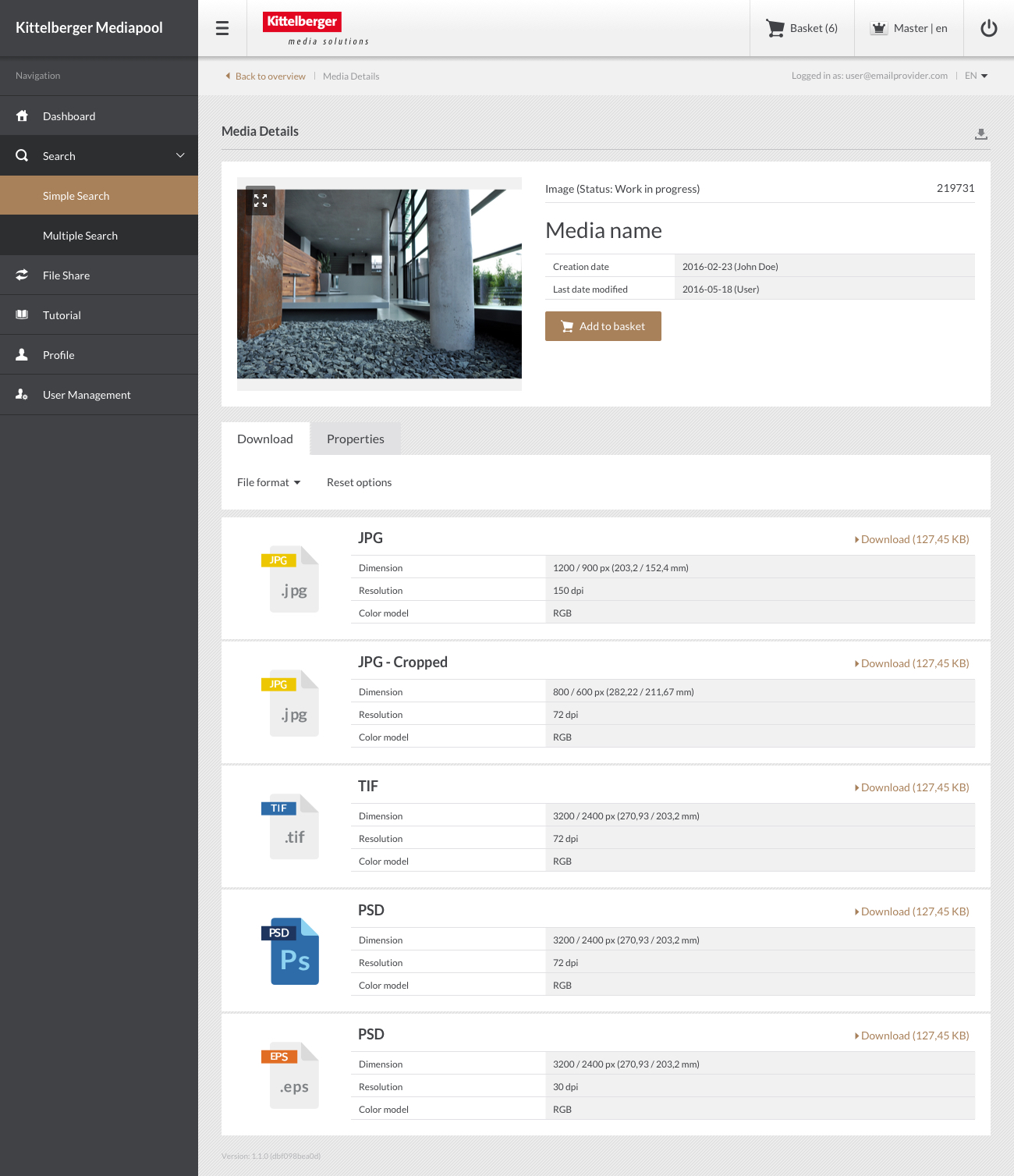The width and height of the screenshot is (1014, 1176).
Task: Open the EN language dropdown
Action: click(x=975, y=75)
